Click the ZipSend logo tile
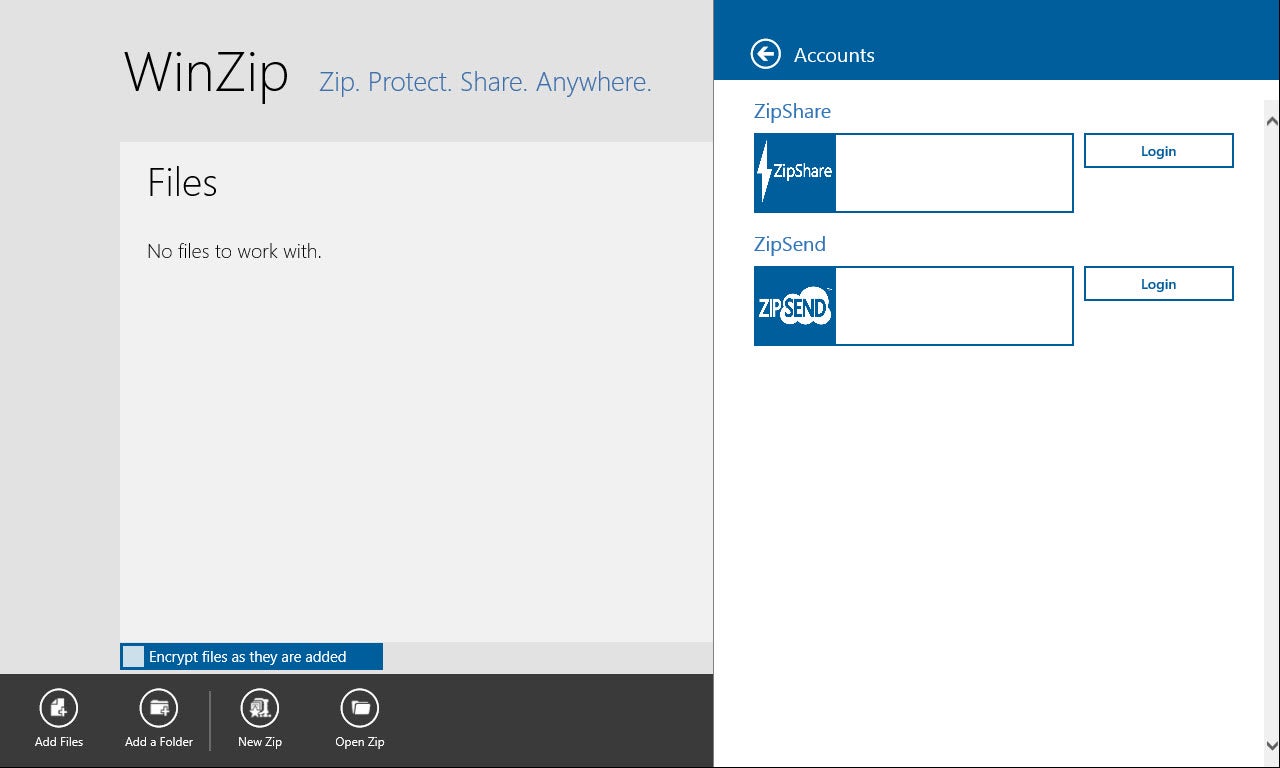 pos(795,306)
